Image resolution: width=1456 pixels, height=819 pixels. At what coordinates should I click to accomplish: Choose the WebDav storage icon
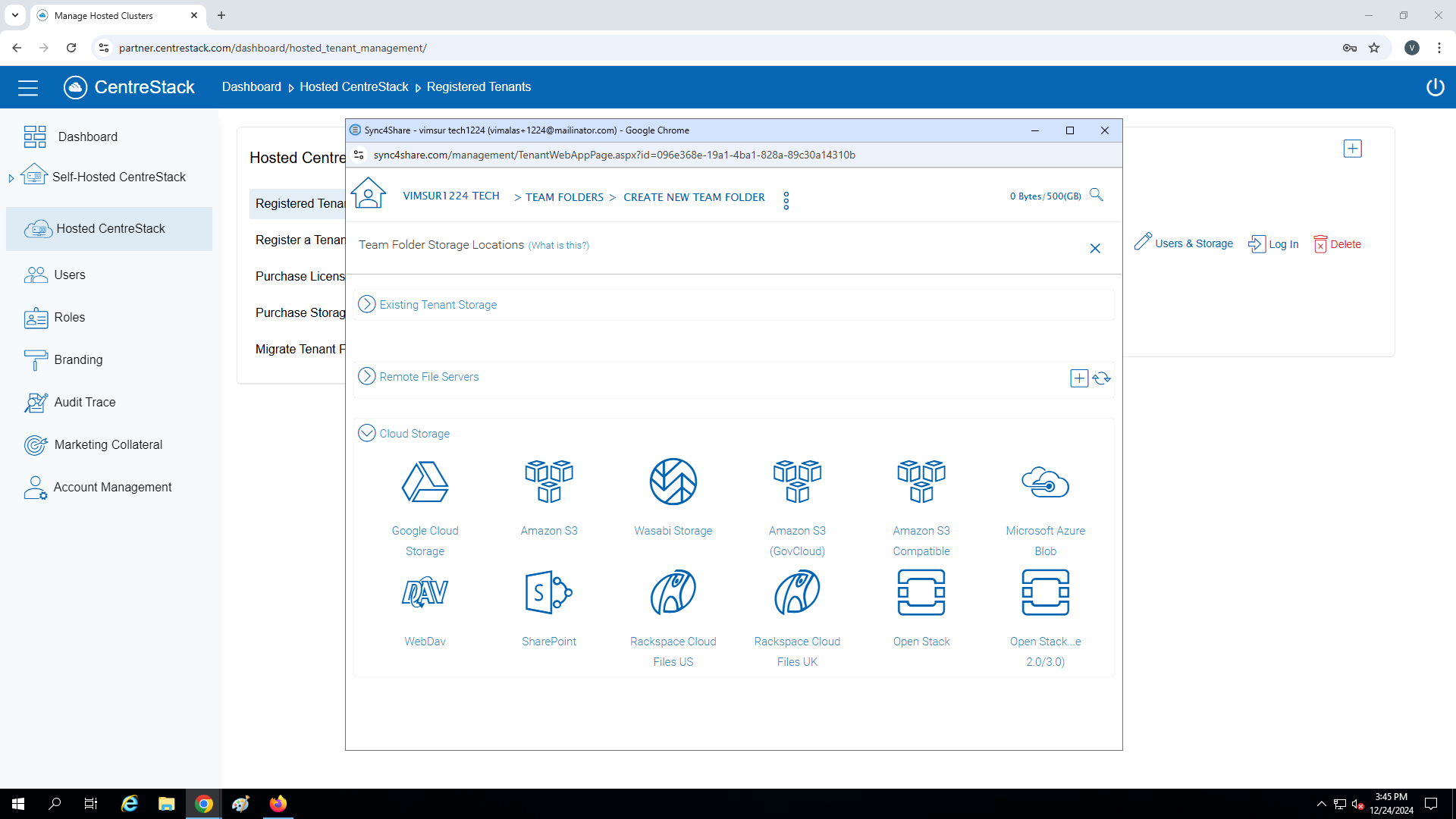coord(425,592)
